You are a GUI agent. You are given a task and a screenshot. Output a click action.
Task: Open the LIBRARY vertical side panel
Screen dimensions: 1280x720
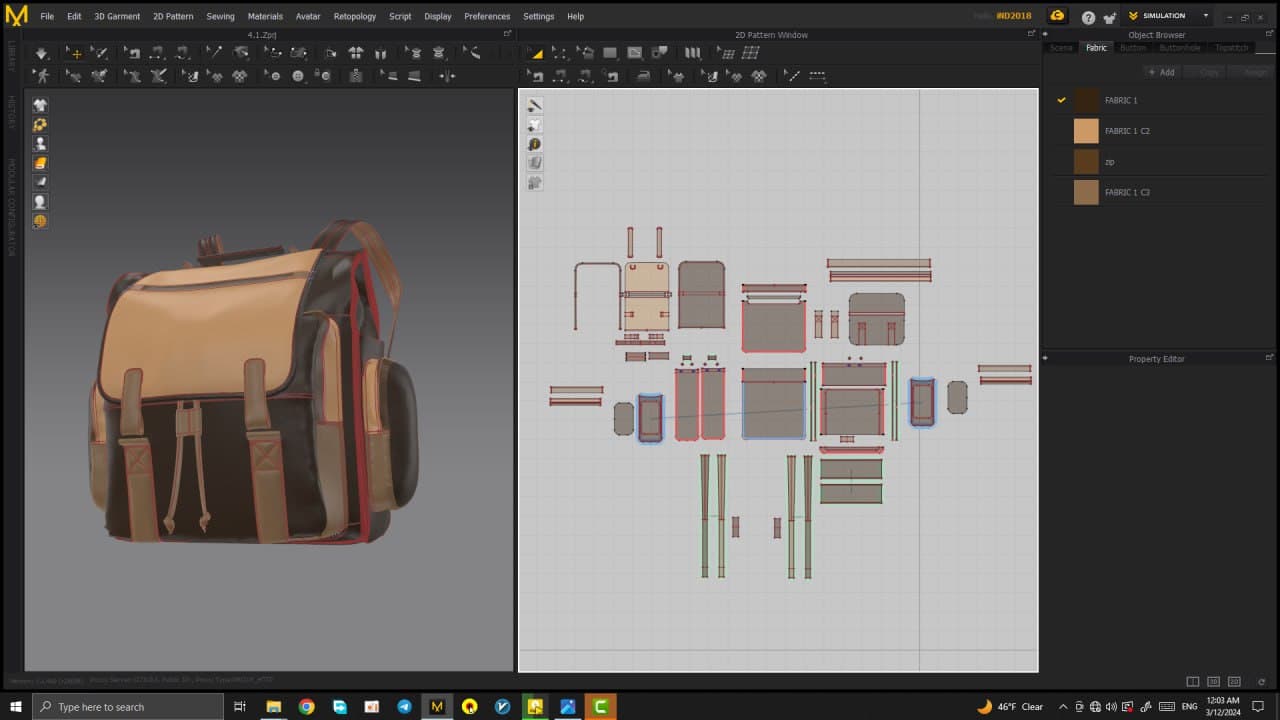(x=11, y=58)
